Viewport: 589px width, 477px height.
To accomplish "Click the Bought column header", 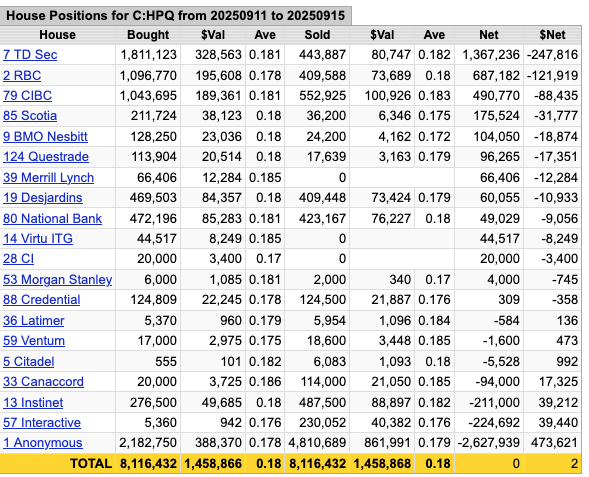I will click(148, 35).
